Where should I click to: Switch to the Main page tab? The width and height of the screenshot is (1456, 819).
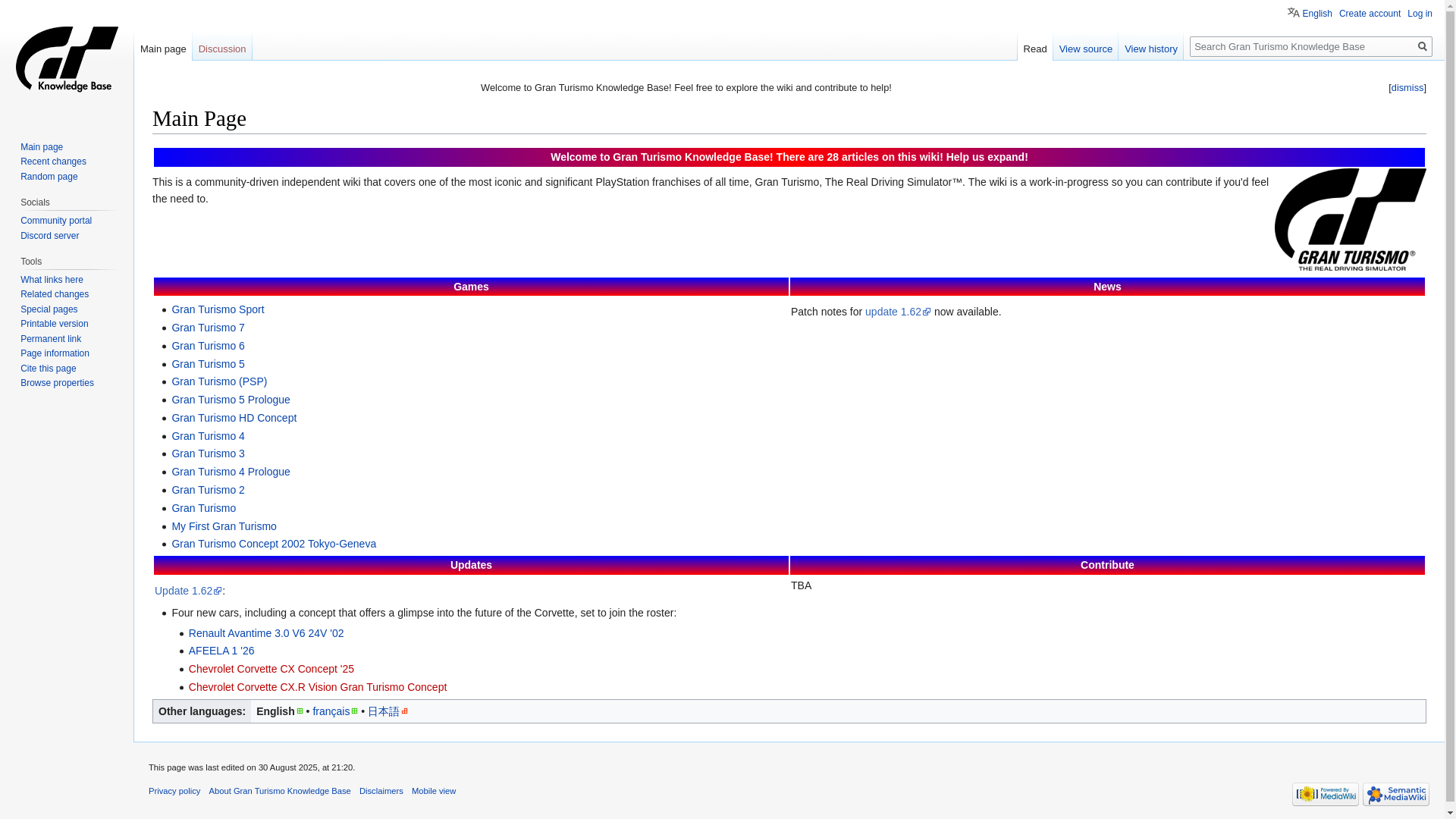tap(163, 49)
